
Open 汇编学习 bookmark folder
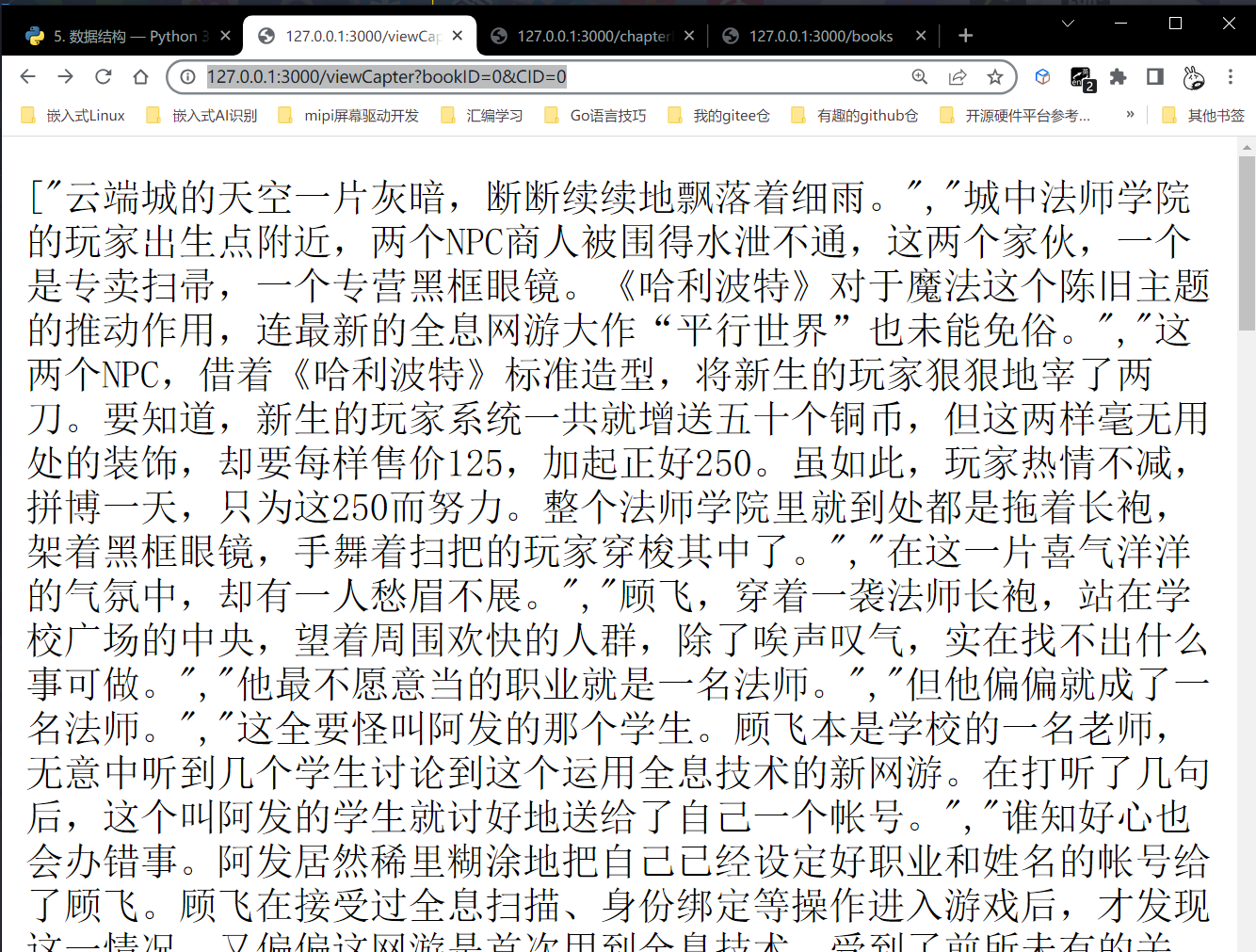click(482, 115)
